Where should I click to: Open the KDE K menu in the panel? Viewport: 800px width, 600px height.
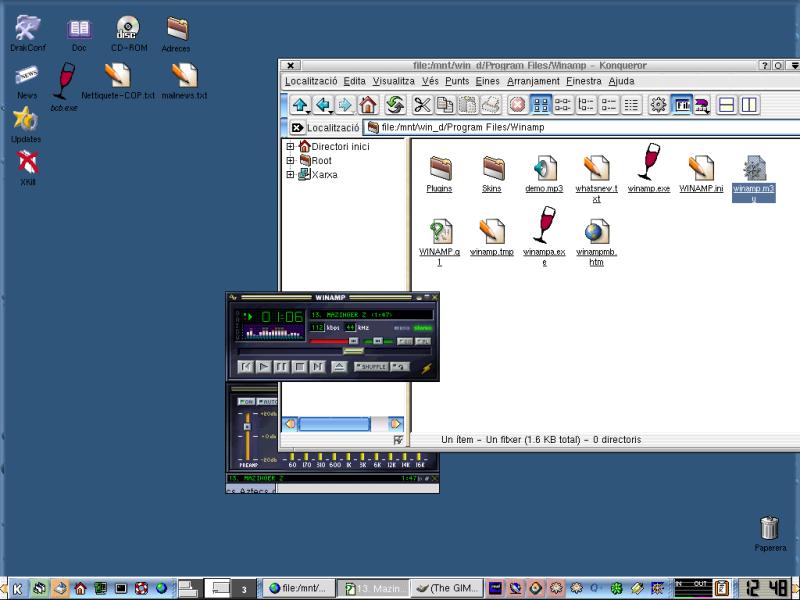pyautogui.click(x=17, y=589)
